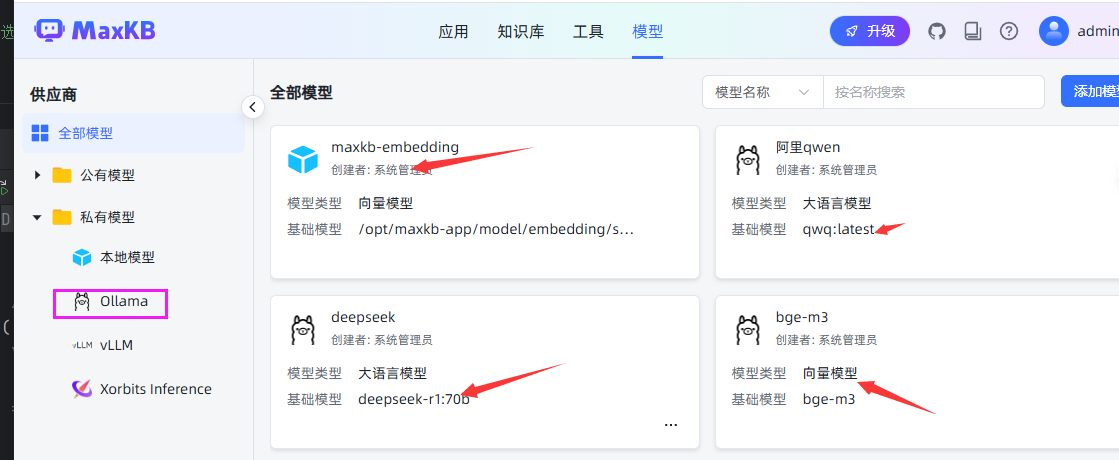Click the qwq:latest base model value
Viewport: 1119px width, 460px height.
pos(839,230)
